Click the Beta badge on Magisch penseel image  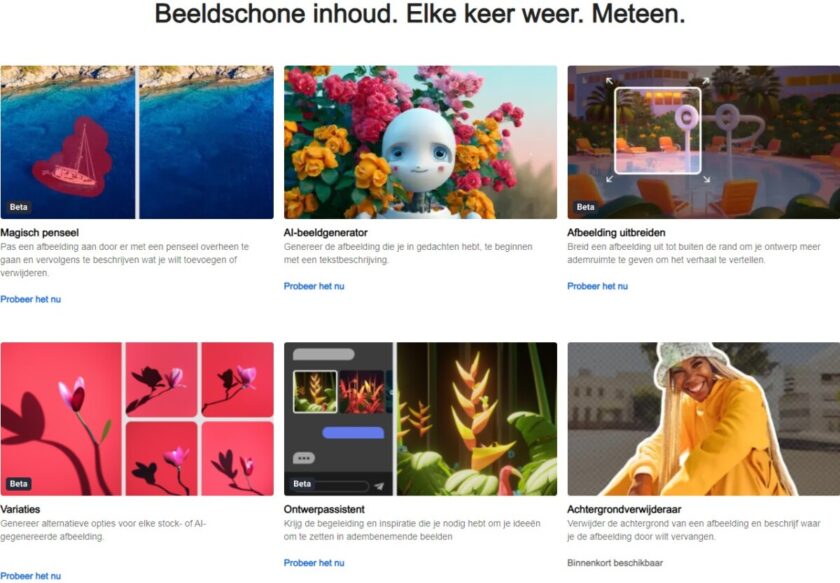pyautogui.click(x=19, y=207)
